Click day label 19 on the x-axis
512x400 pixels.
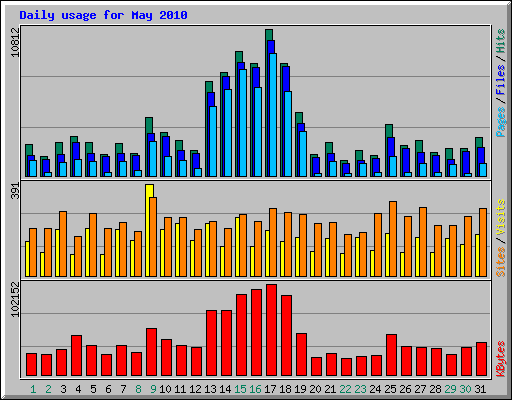(x=300, y=389)
